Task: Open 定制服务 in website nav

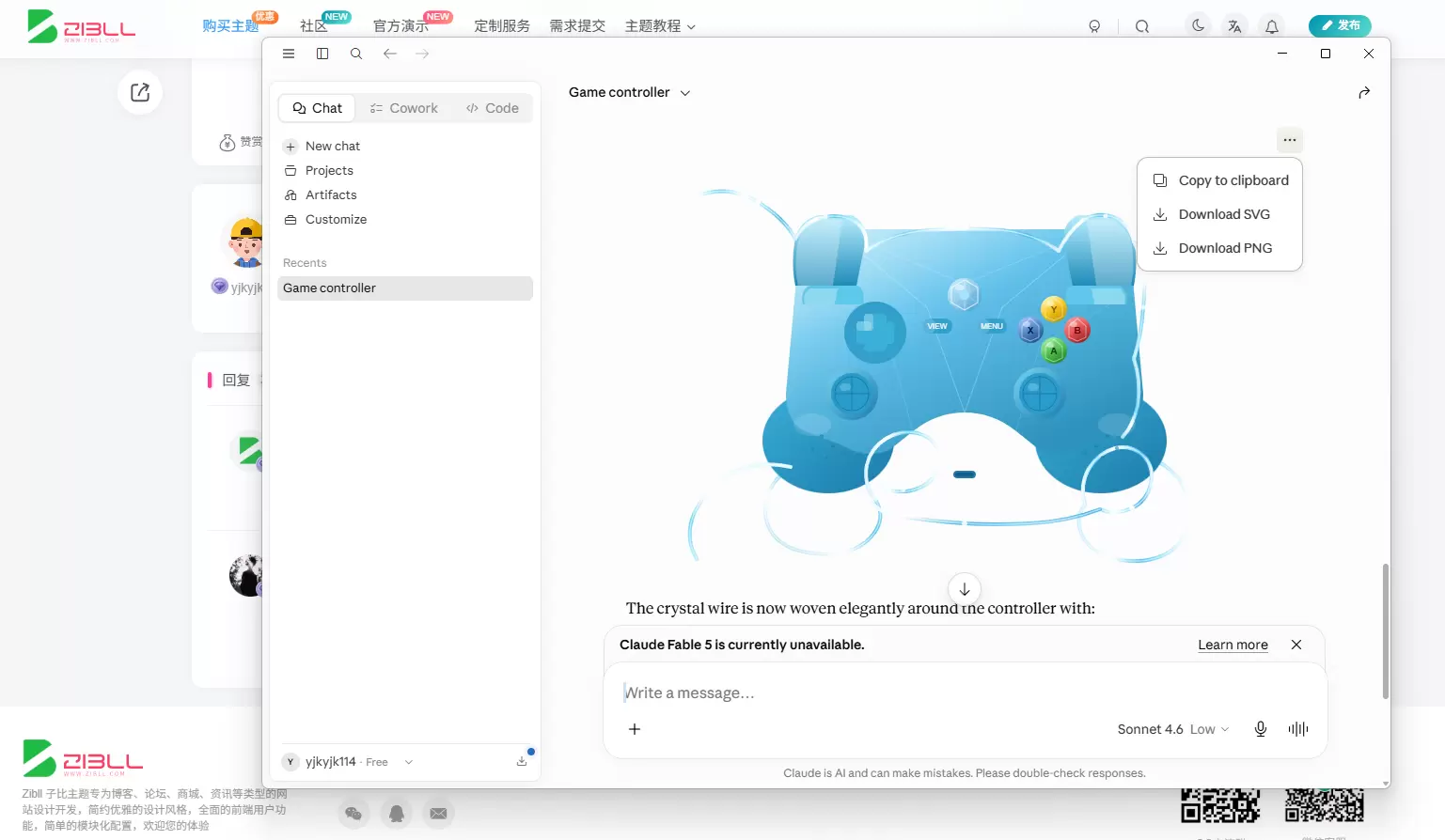Action: [502, 26]
